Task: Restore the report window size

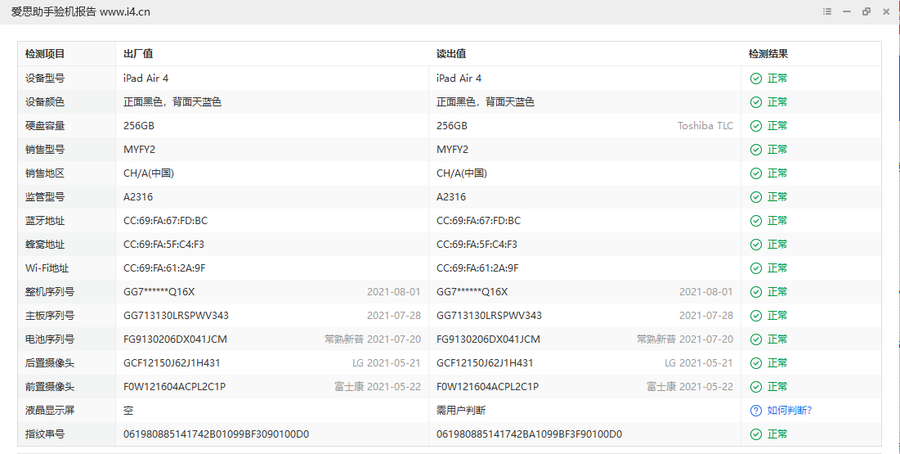Action: tap(866, 11)
